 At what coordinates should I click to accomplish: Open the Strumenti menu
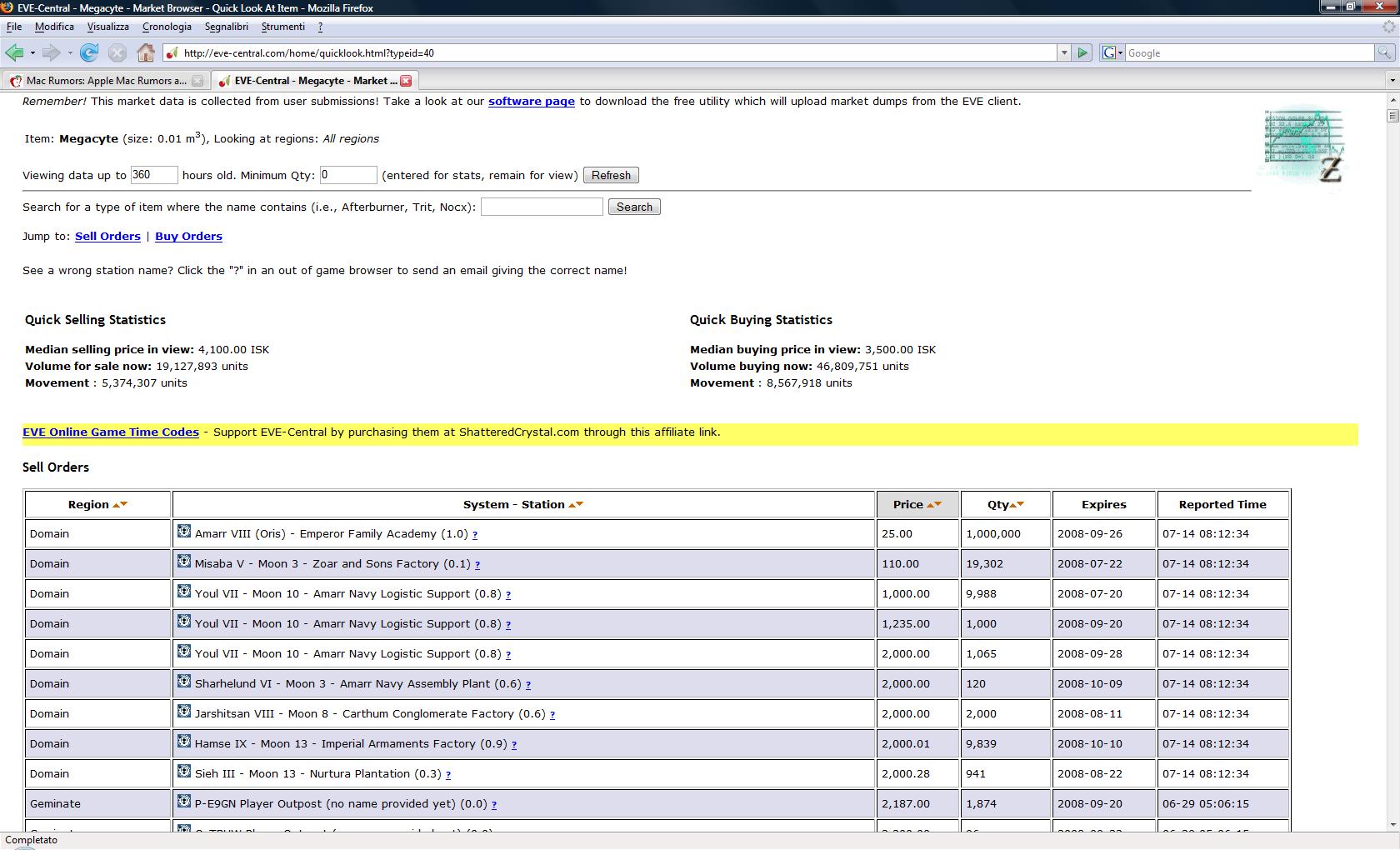point(283,27)
